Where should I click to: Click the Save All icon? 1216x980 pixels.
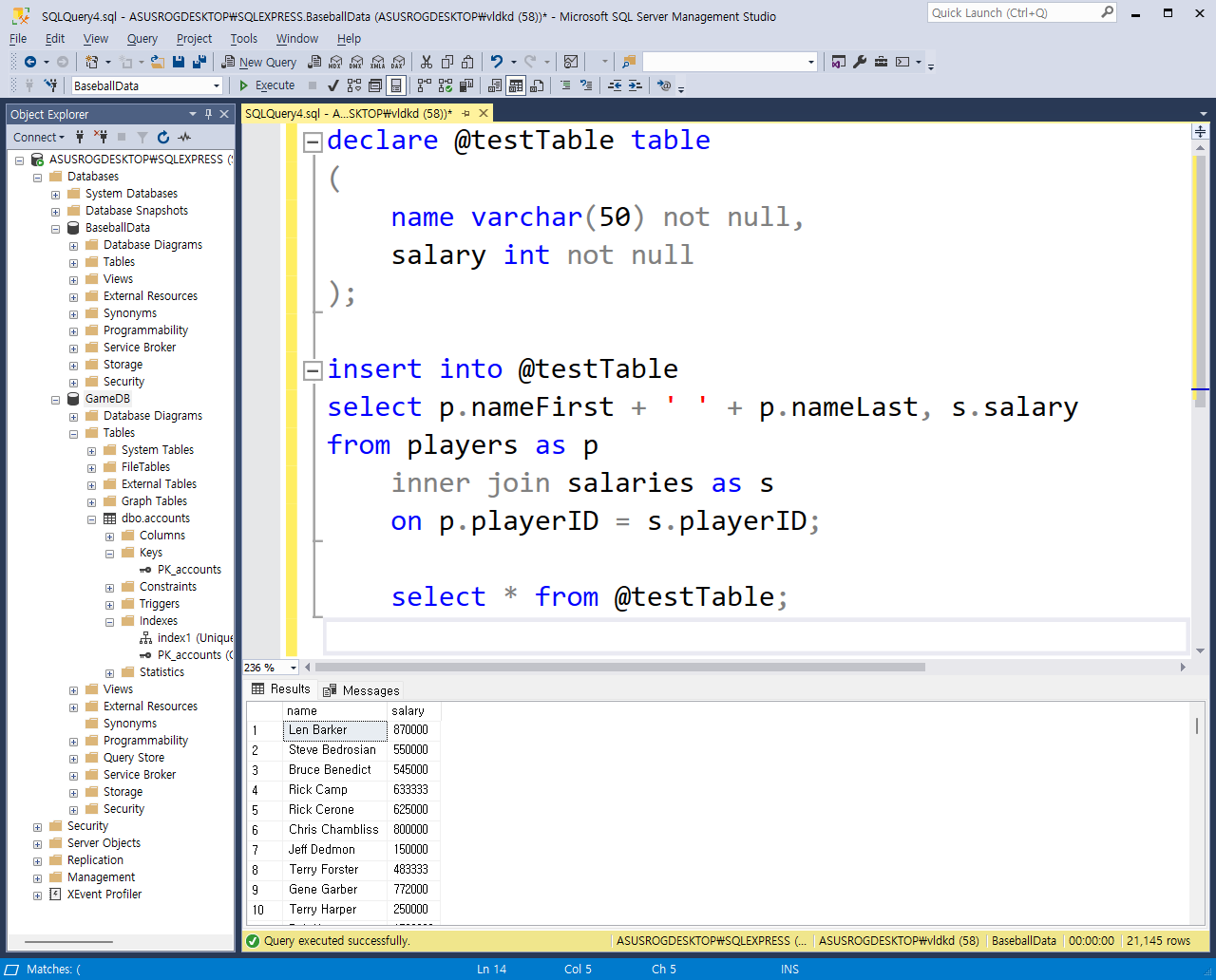click(x=199, y=62)
